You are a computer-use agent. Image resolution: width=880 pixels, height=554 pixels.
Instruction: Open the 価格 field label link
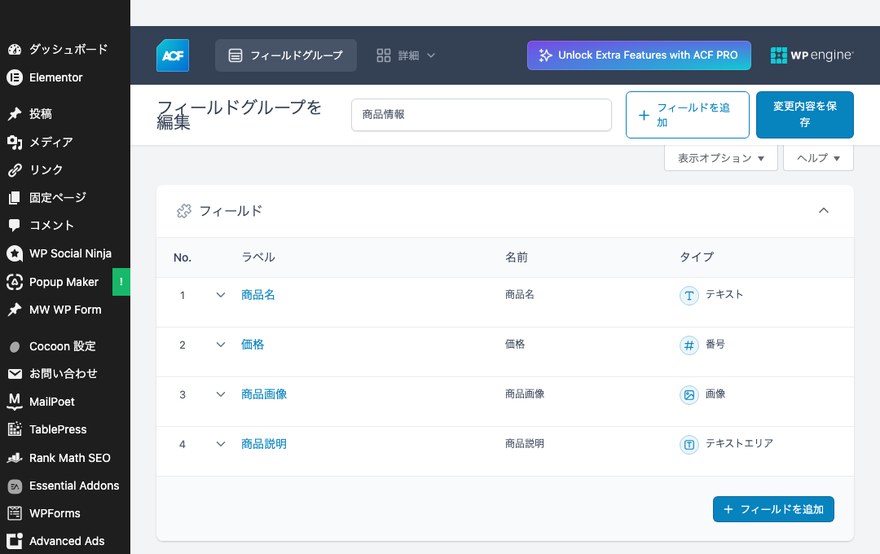pos(253,345)
